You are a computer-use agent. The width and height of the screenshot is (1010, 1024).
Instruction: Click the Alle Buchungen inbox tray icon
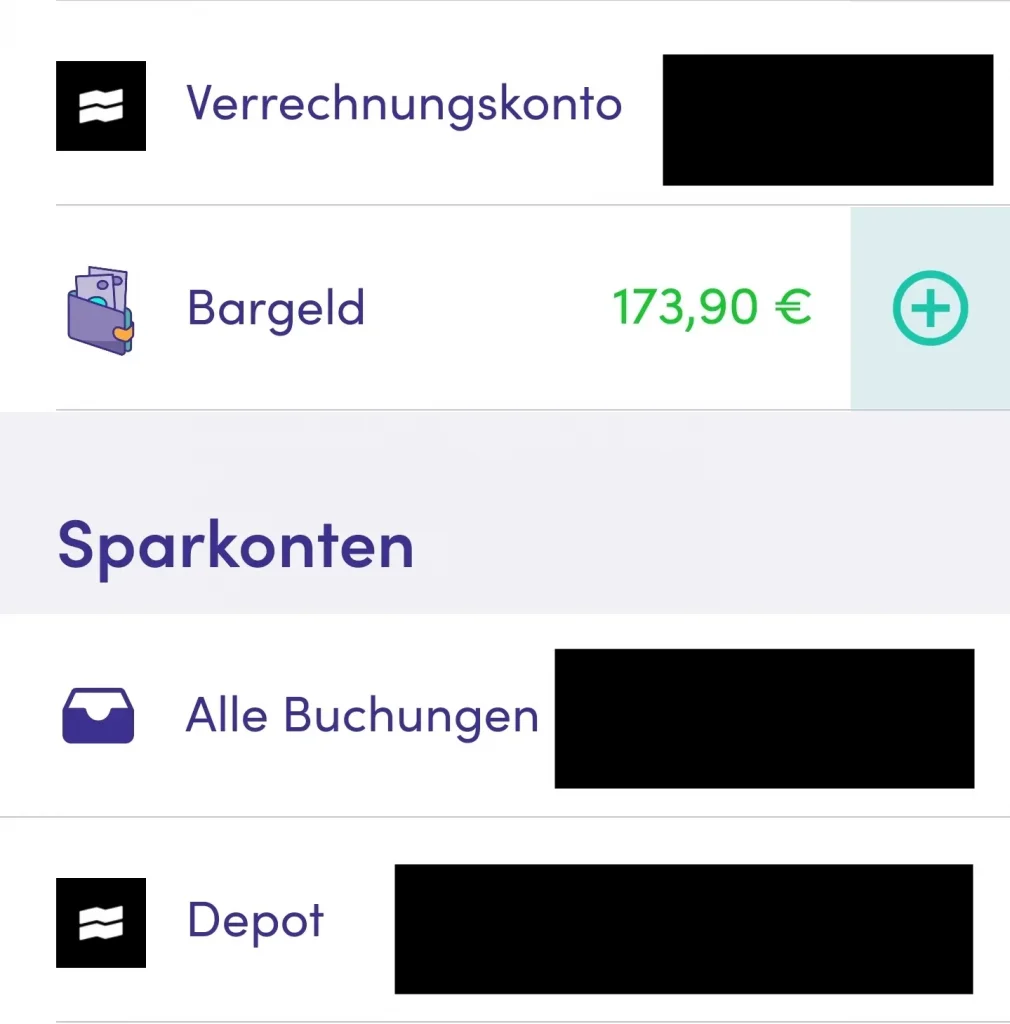pyautogui.click(x=98, y=716)
